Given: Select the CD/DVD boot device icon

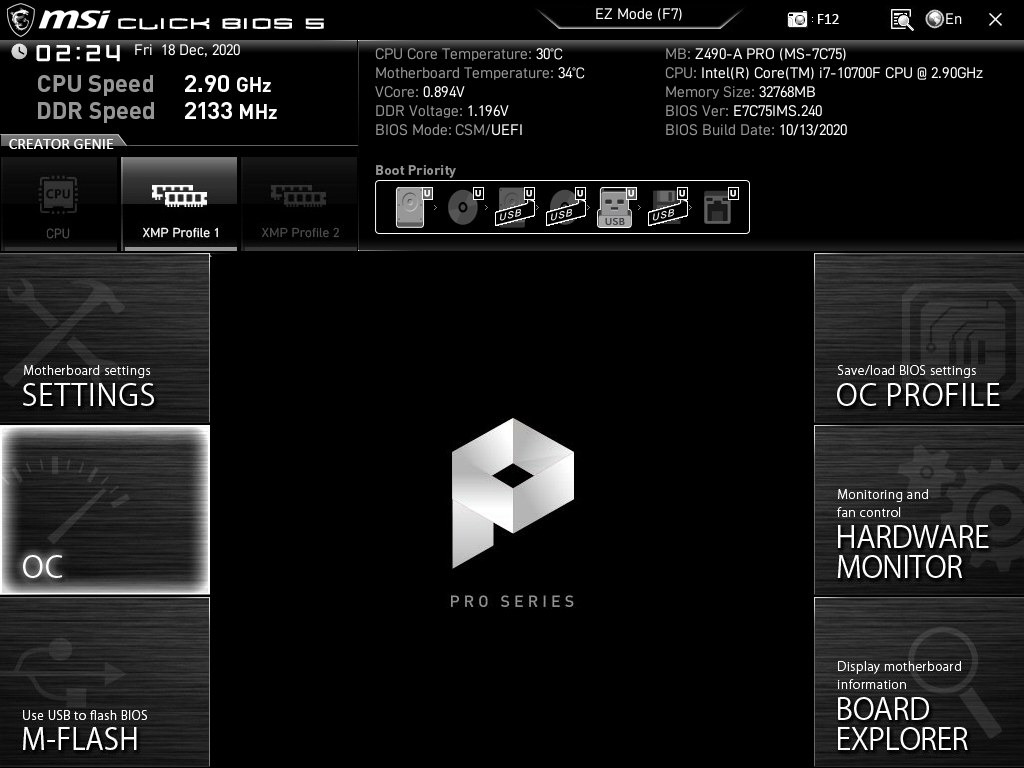Looking at the screenshot, I should pyautogui.click(x=465, y=207).
